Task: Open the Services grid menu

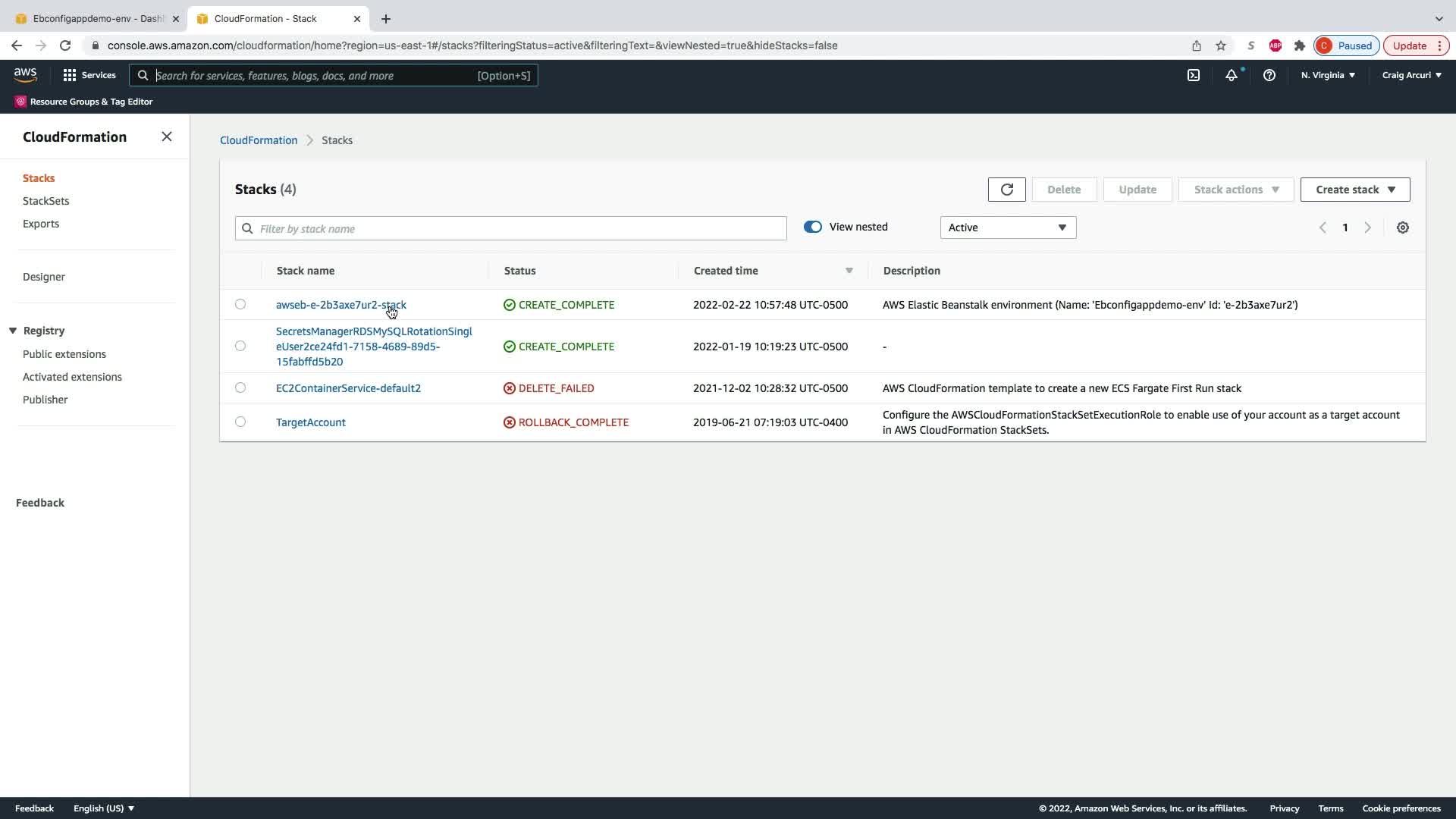Action: [89, 75]
